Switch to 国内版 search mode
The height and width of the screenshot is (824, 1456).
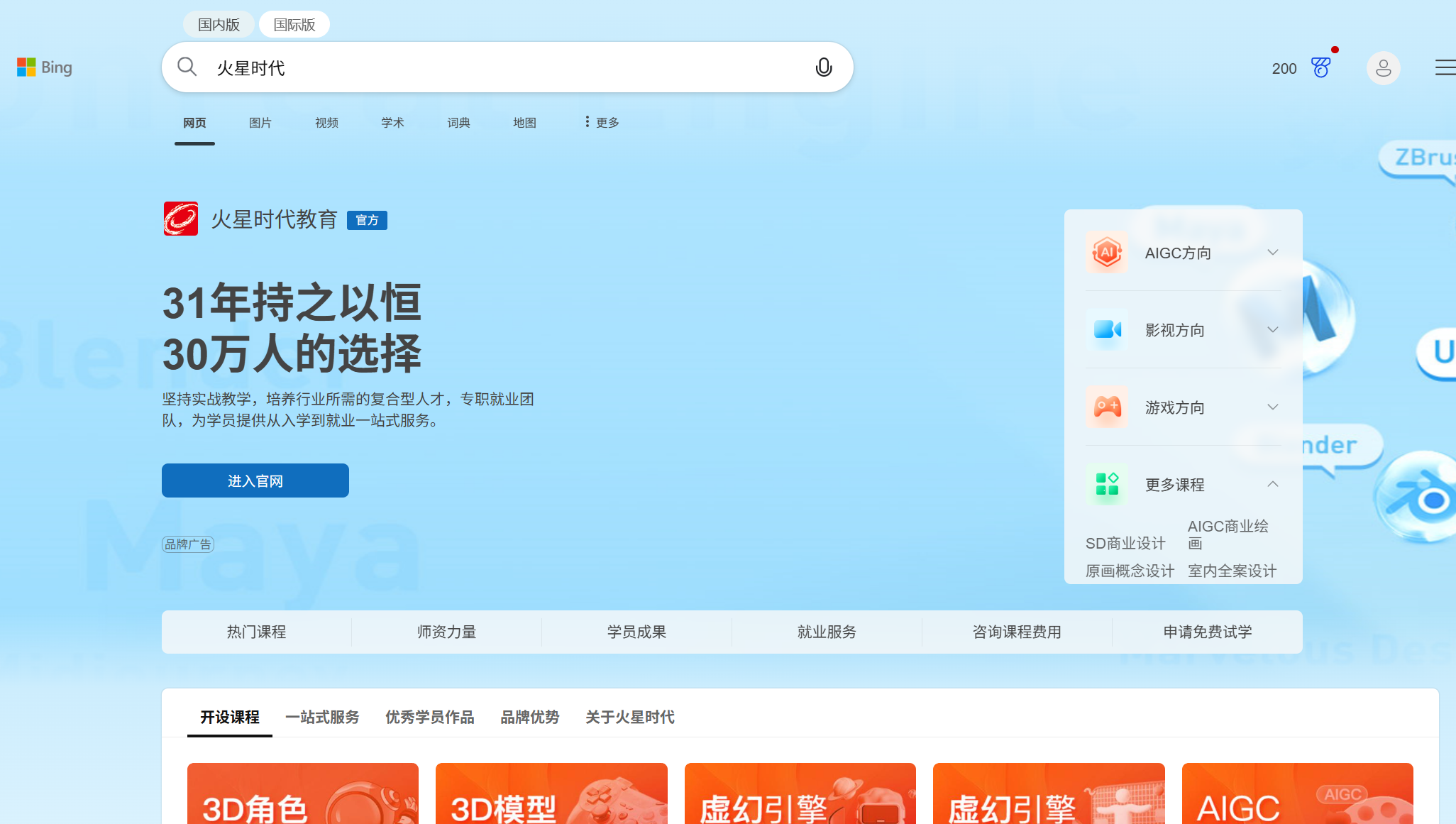click(219, 25)
